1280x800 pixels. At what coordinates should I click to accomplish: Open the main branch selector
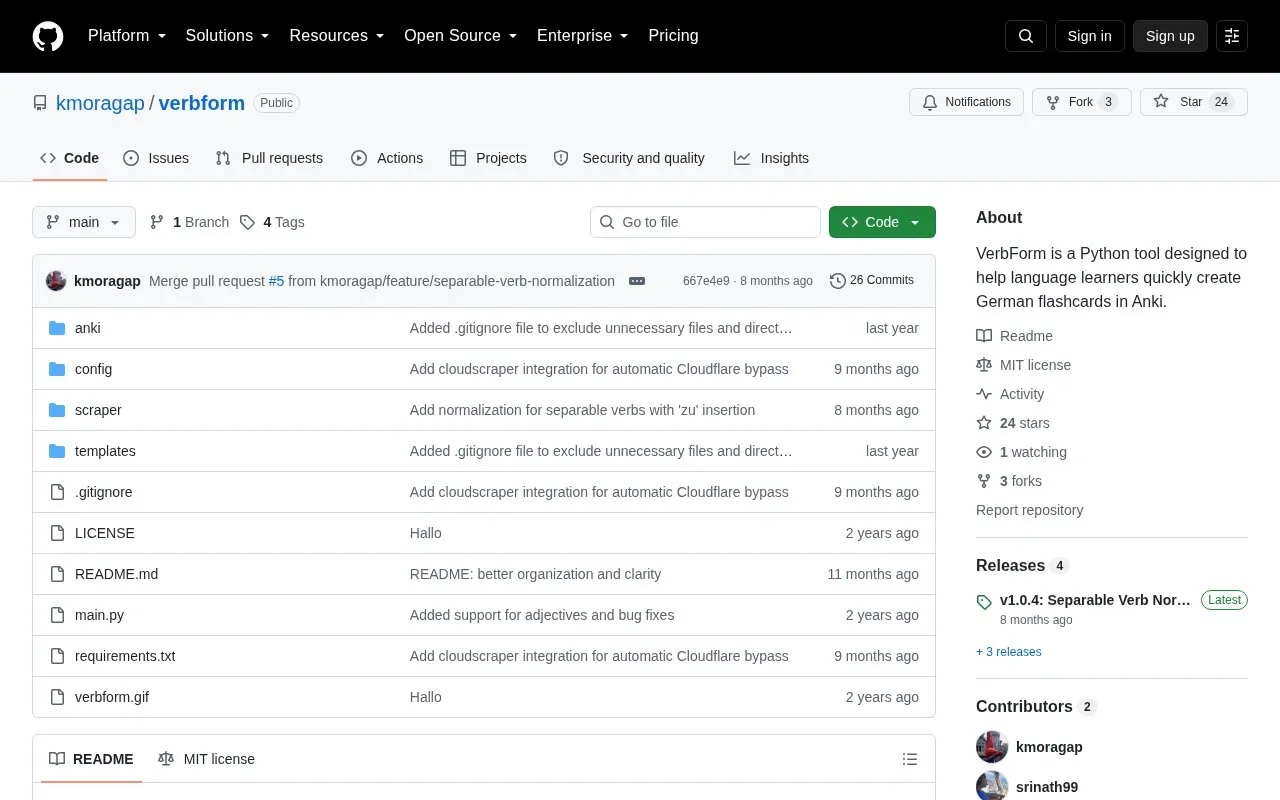[x=84, y=222]
